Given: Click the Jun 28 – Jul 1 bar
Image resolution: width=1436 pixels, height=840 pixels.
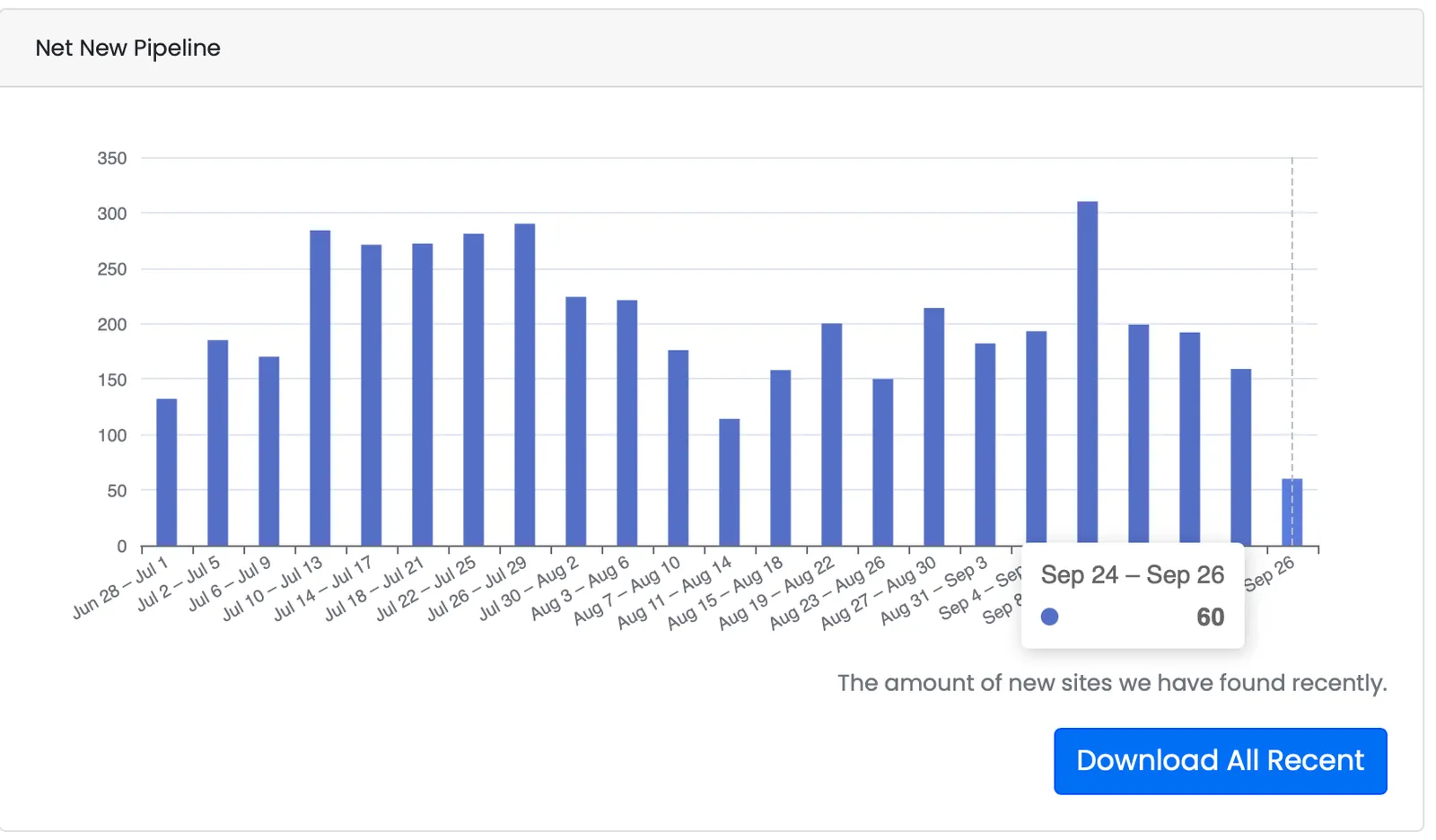Looking at the screenshot, I should click(x=166, y=472).
